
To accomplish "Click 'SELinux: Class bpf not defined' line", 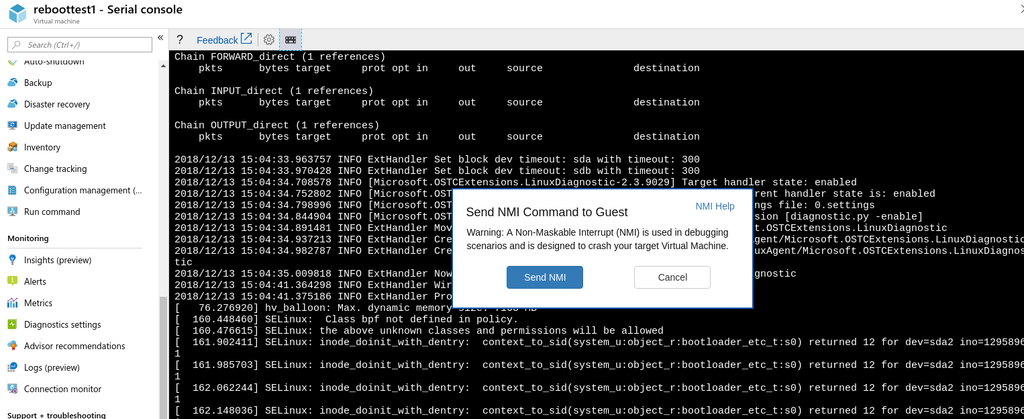I will click(346, 319).
